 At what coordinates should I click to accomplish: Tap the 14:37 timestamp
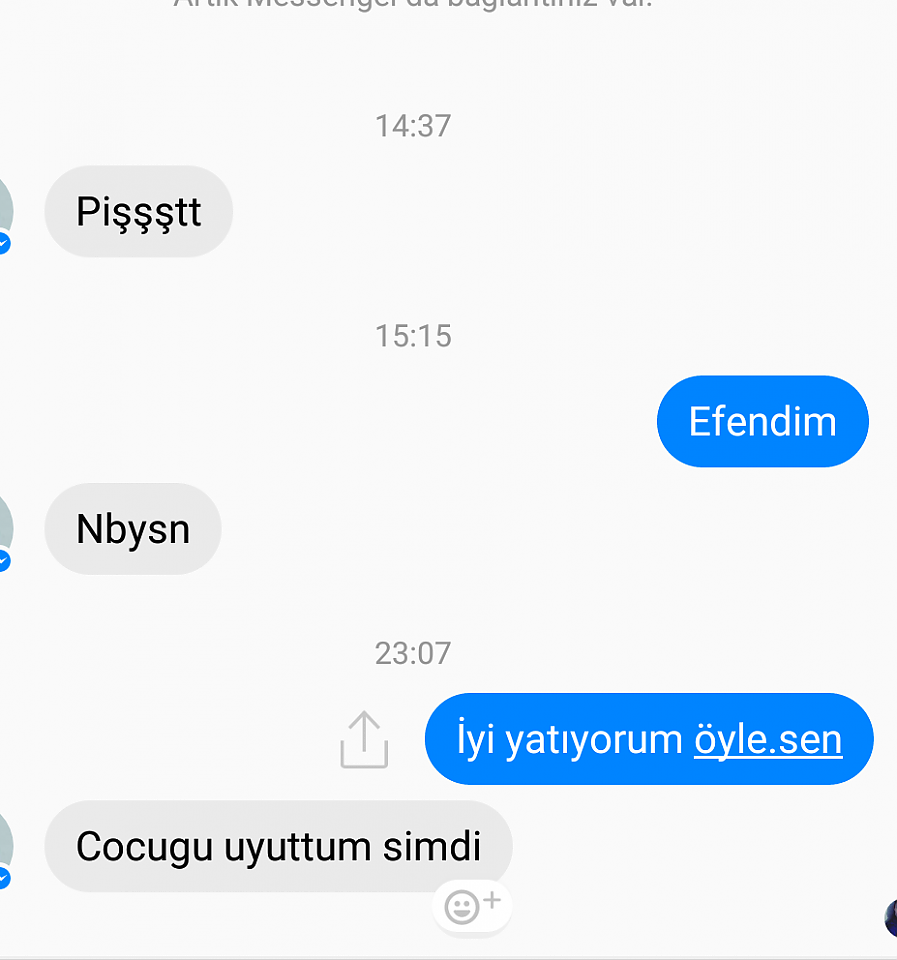(413, 126)
